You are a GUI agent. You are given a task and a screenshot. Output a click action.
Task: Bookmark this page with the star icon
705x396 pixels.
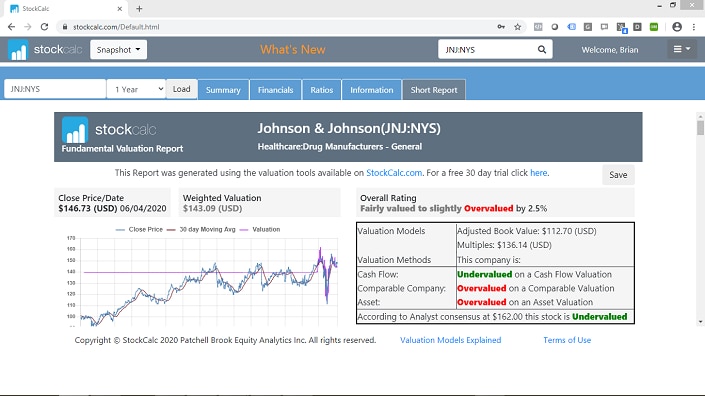(x=518, y=27)
